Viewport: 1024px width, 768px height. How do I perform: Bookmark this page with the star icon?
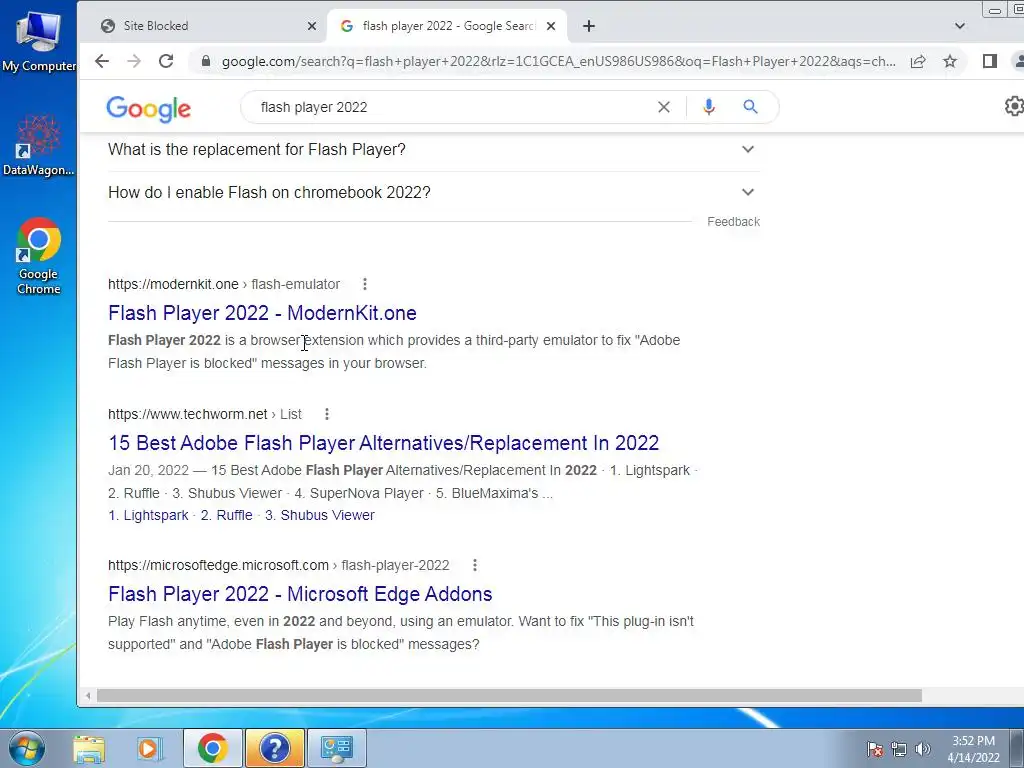(x=950, y=61)
